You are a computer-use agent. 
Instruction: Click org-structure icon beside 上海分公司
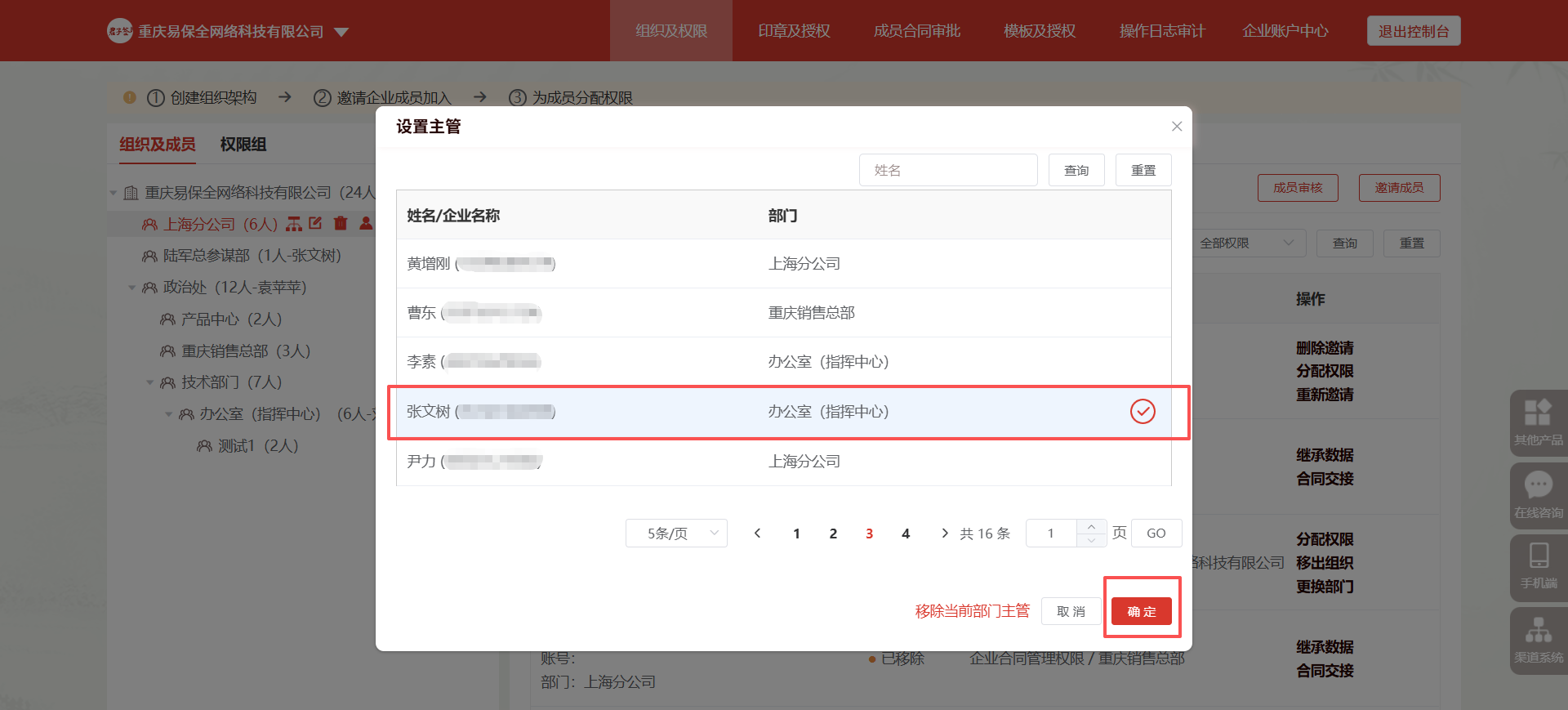(294, 224)
